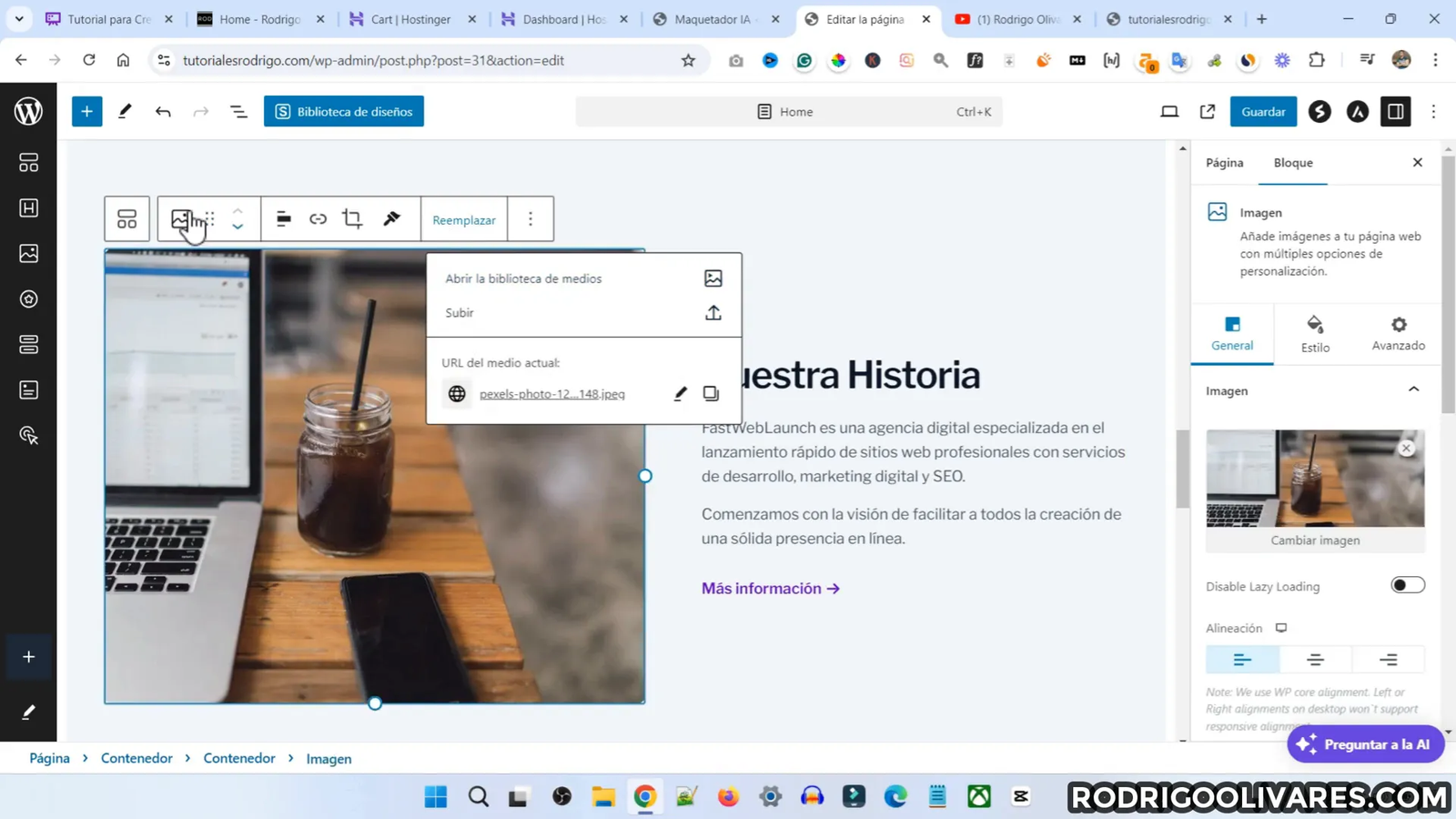Screen dimensions: 1456x819
Task: Insert a link on the selected image
Action: coord(318,218)
